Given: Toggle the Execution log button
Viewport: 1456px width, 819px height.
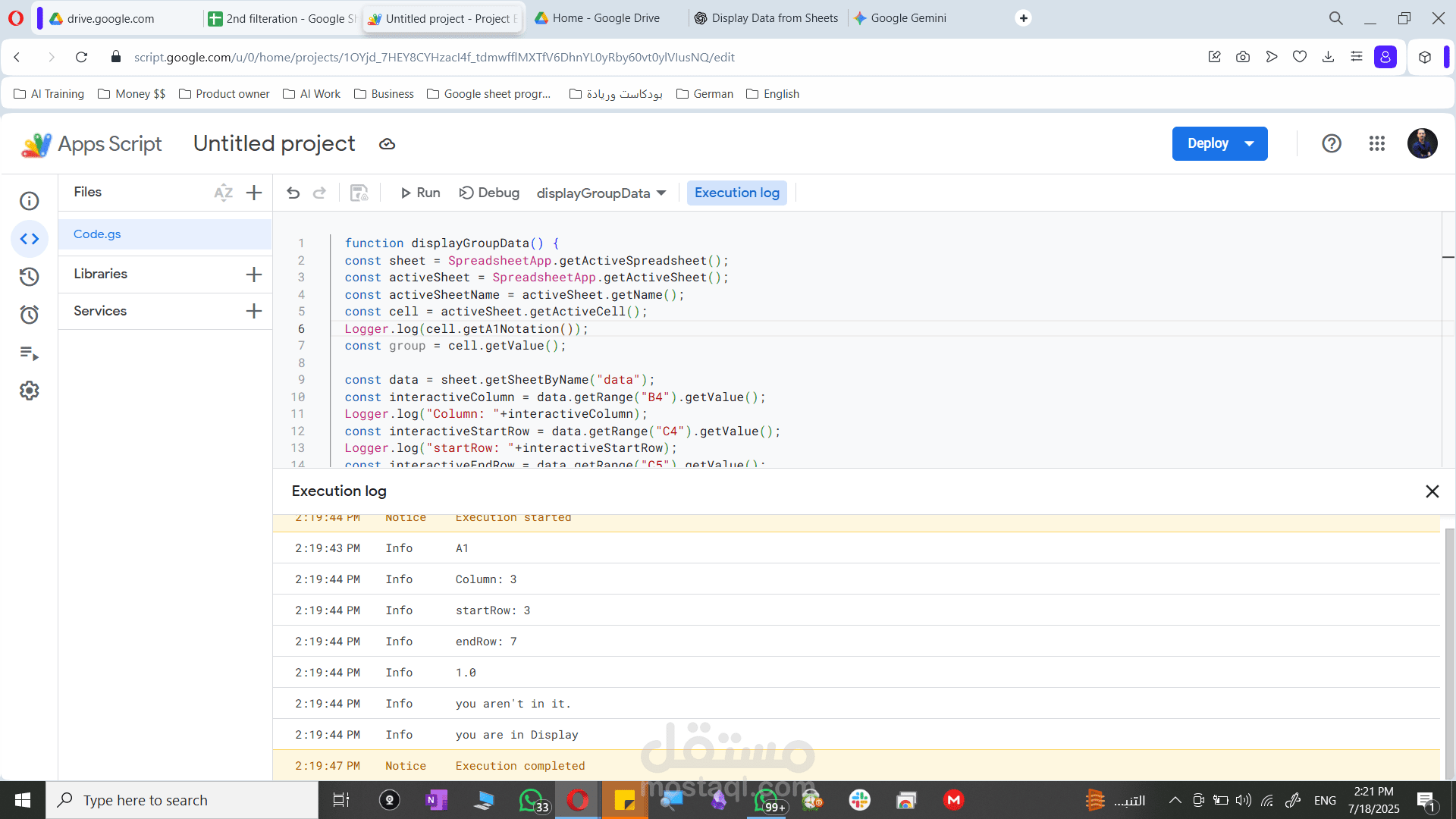Looking at the screenshot, I should (x=737, y=193).
